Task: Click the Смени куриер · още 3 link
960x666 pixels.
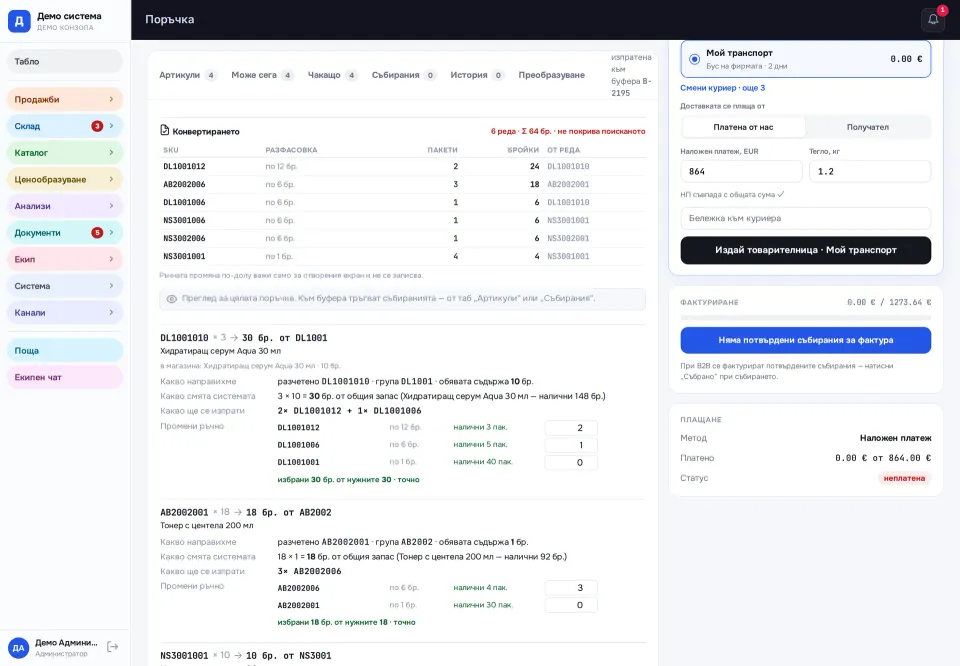Action: click(722, 88)
